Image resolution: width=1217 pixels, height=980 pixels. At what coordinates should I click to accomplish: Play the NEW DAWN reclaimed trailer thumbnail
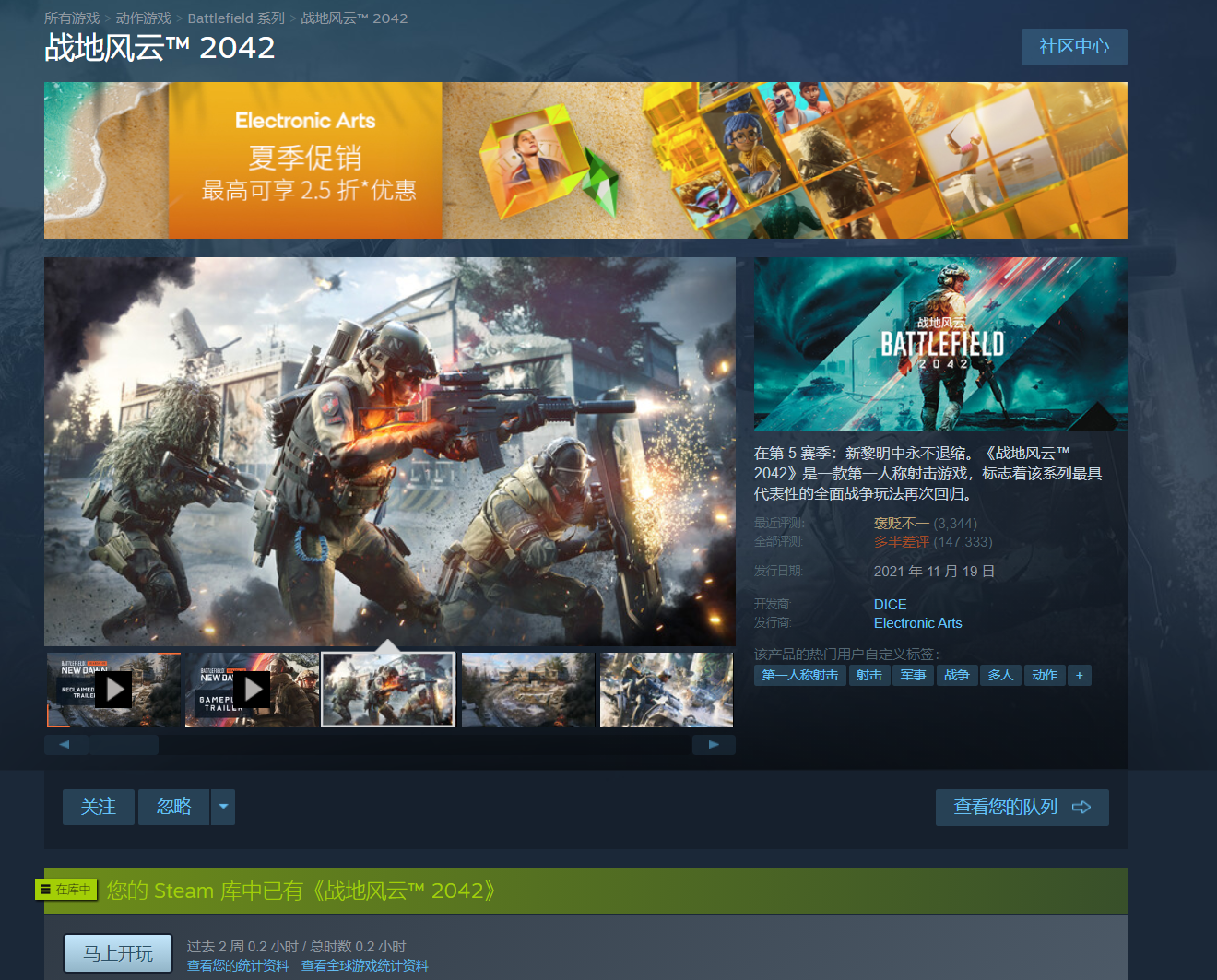[113, 690]
